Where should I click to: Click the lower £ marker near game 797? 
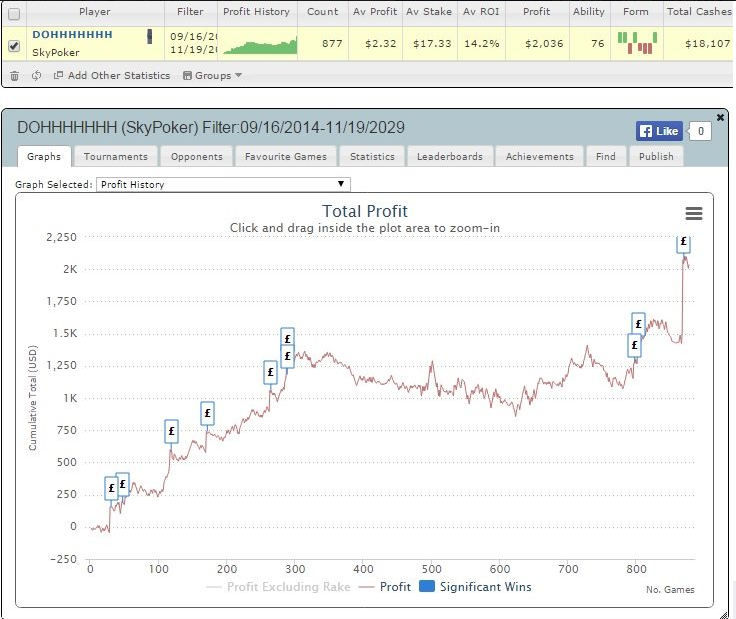pos(634,345)
